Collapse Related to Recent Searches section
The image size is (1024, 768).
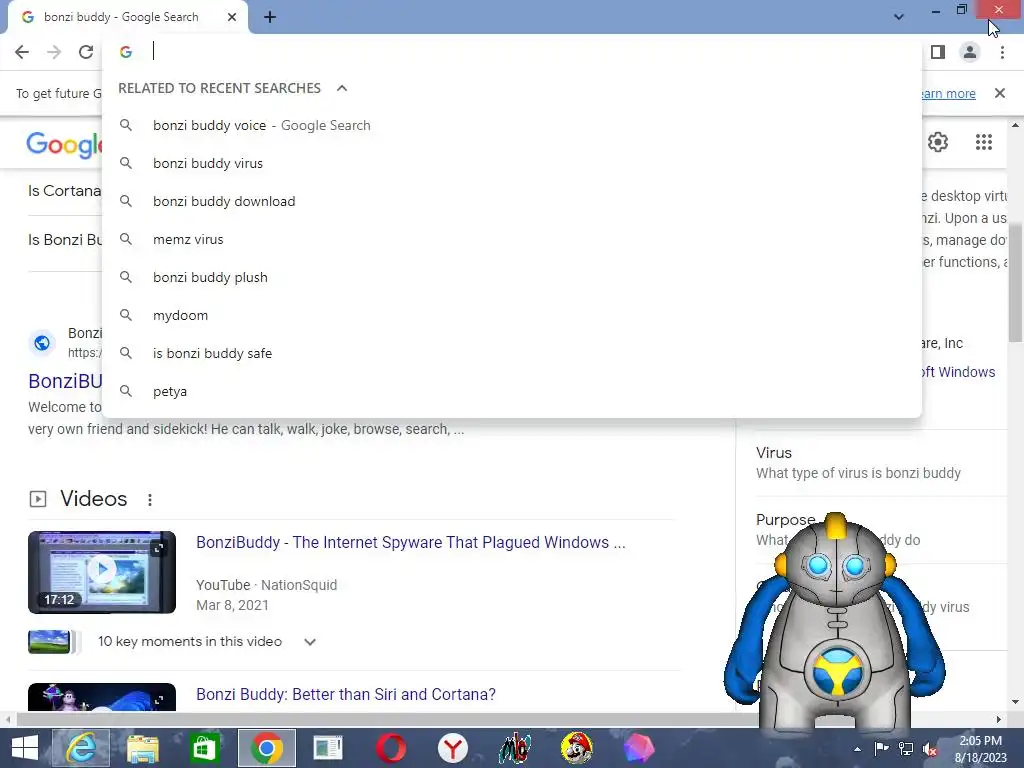[342, 88]
